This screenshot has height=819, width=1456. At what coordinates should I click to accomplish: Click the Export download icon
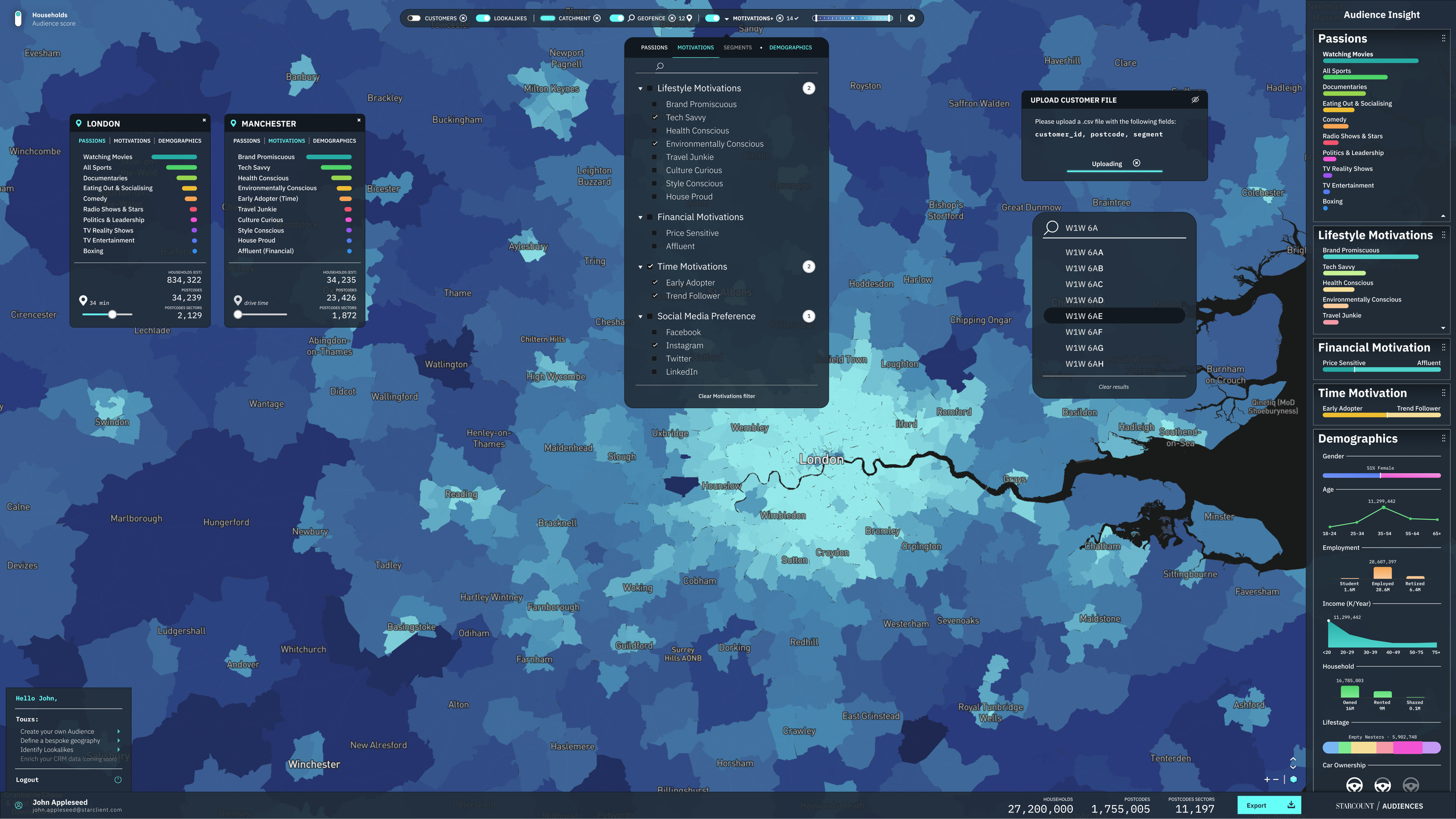pos(1291,805)
